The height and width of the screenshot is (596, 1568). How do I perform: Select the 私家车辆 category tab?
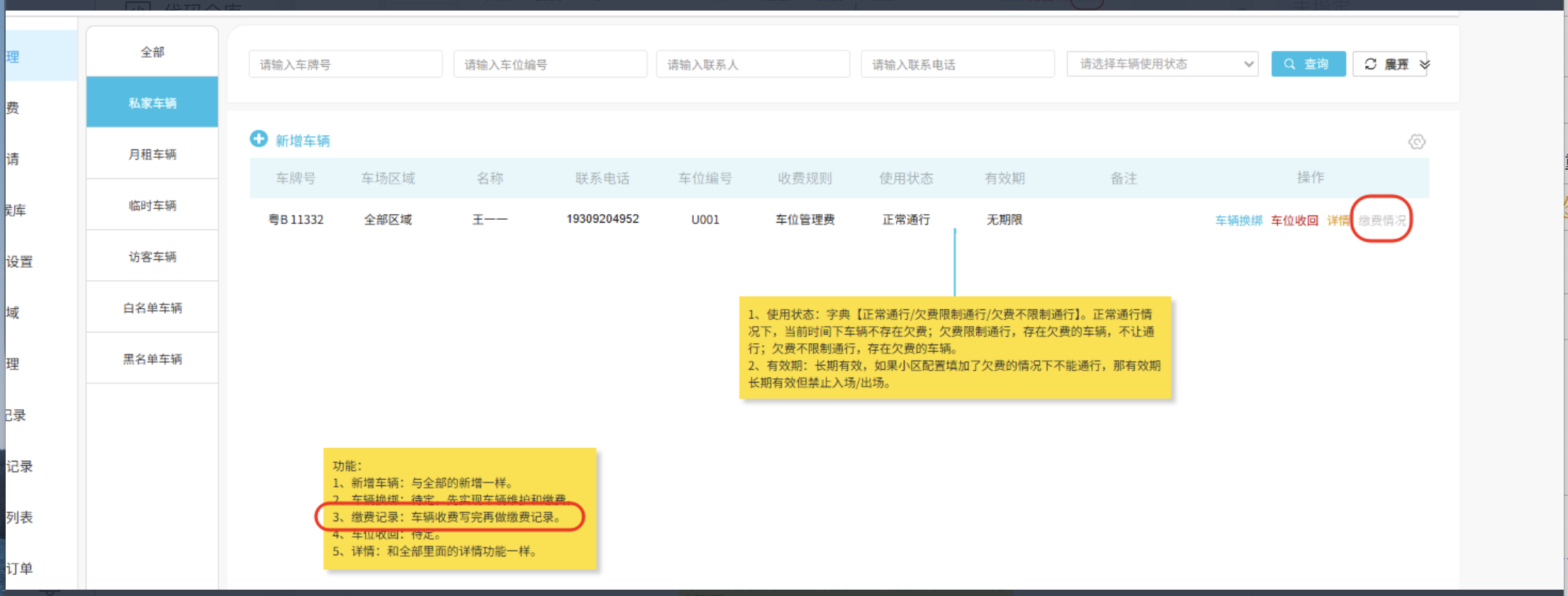click(152, 103)
